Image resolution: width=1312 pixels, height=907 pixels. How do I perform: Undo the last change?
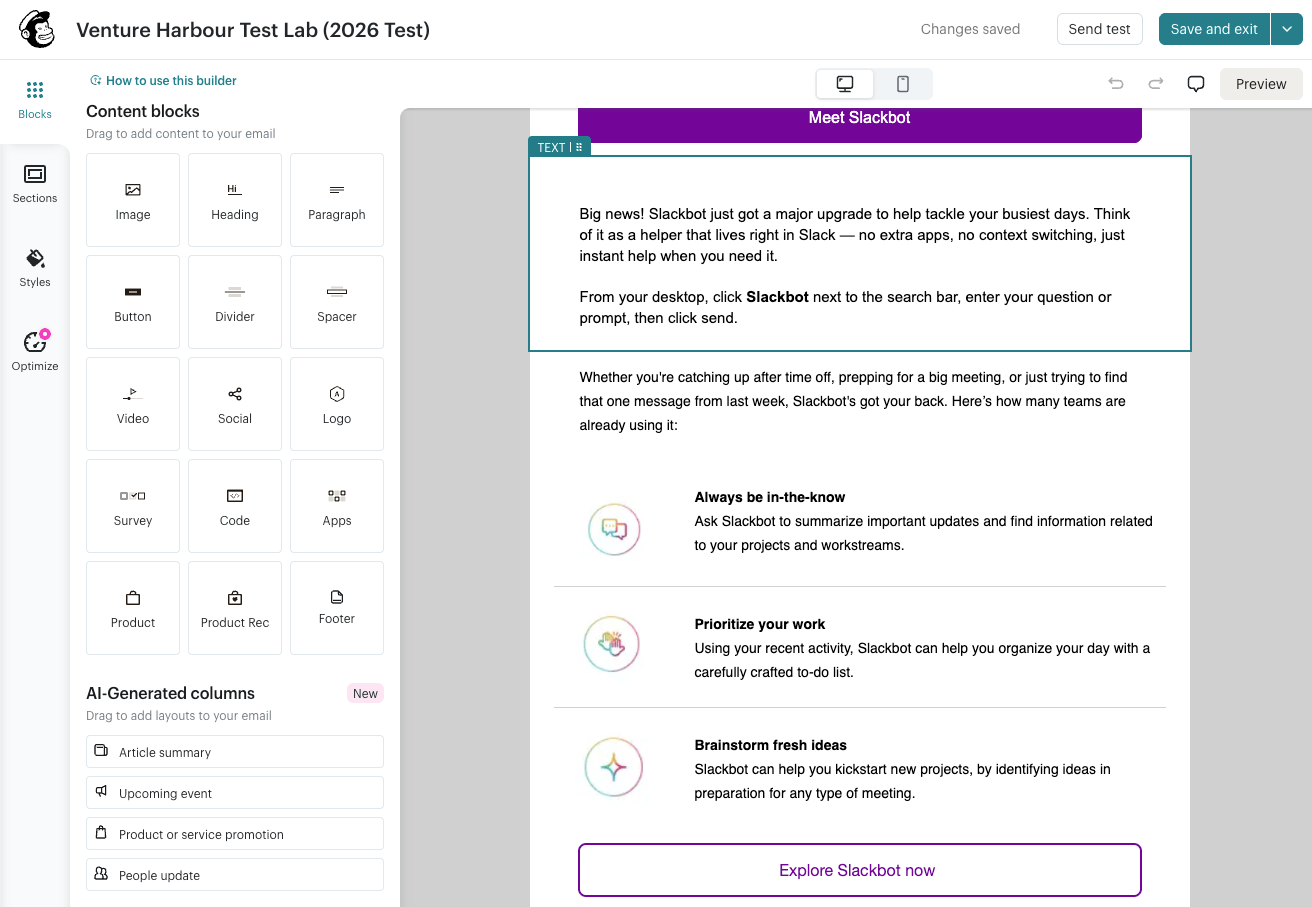(x=1116, y=84)
